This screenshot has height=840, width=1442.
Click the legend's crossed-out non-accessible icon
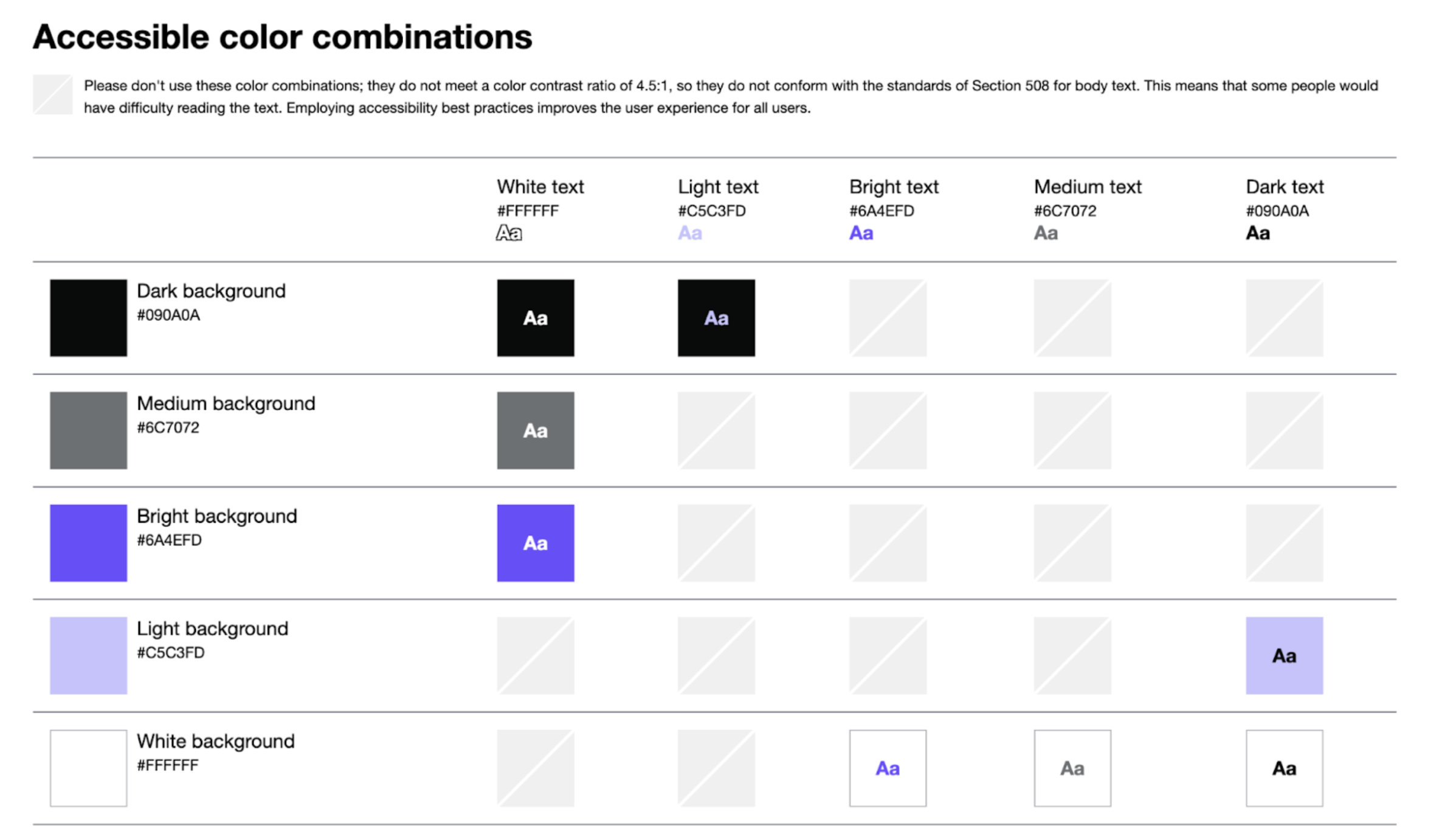[53, 95]
